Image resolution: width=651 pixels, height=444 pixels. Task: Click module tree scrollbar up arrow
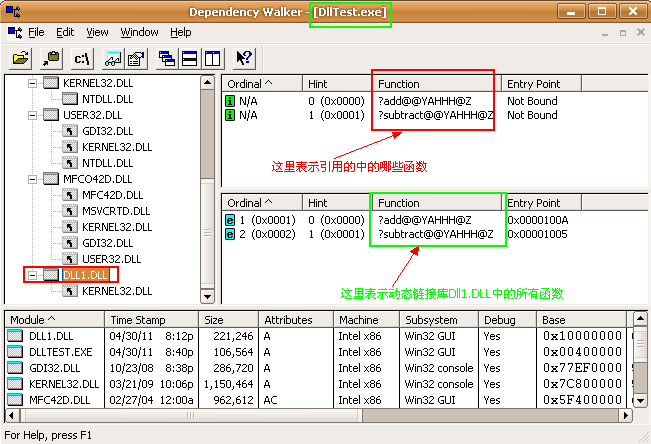click(x=207, y=82)
